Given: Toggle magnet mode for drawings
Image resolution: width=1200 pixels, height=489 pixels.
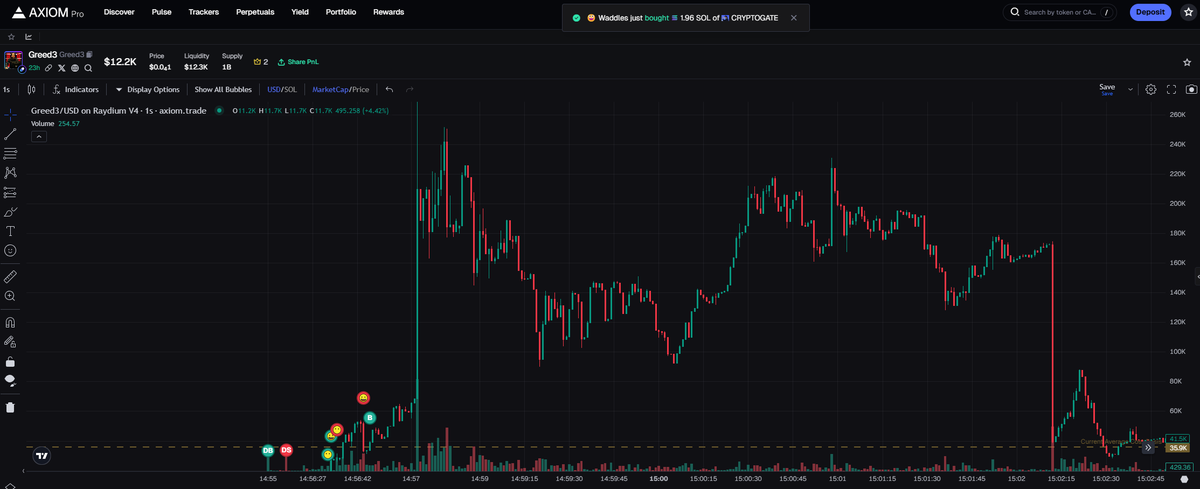Looking at the screenshot, I should (10, 322).
